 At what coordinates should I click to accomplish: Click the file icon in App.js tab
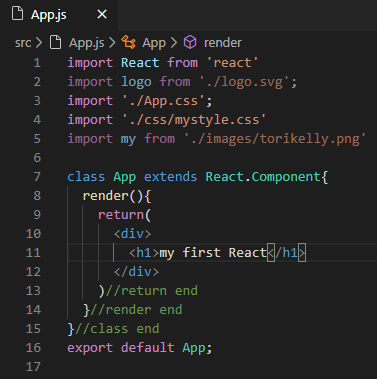(17, 14)
